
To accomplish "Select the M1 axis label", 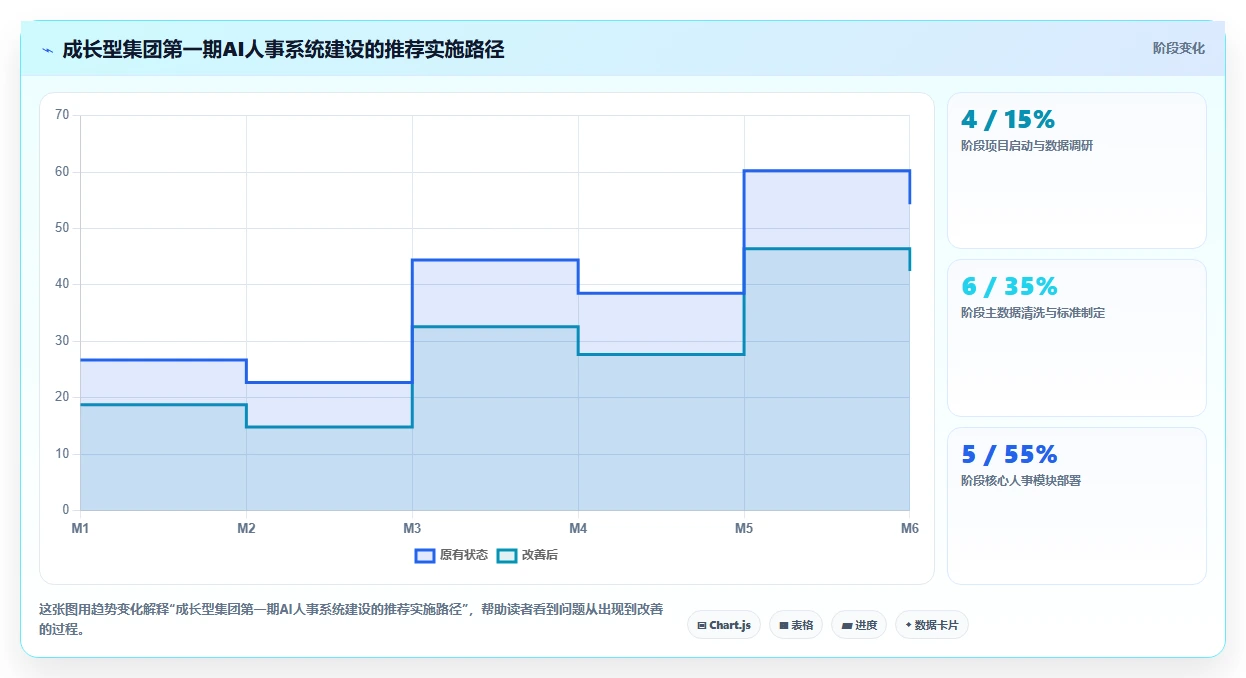I will (x=80, y=528).
